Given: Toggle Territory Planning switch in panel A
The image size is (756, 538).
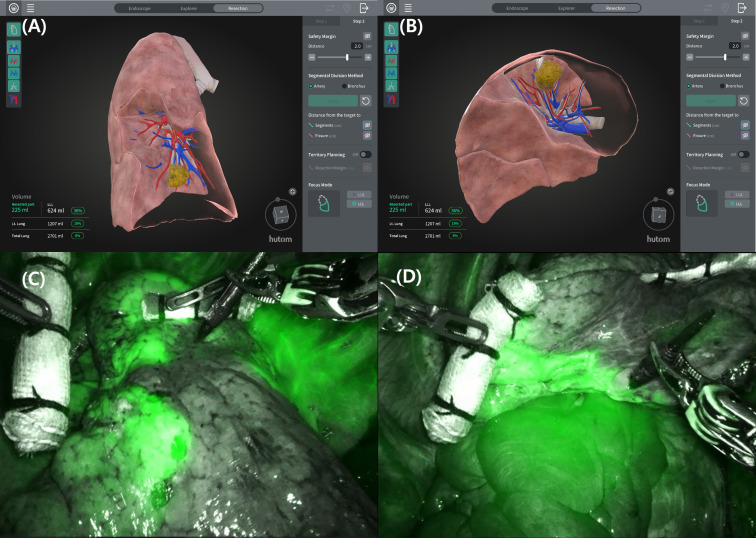Looking at the screenshot, I should click(365, 155).
